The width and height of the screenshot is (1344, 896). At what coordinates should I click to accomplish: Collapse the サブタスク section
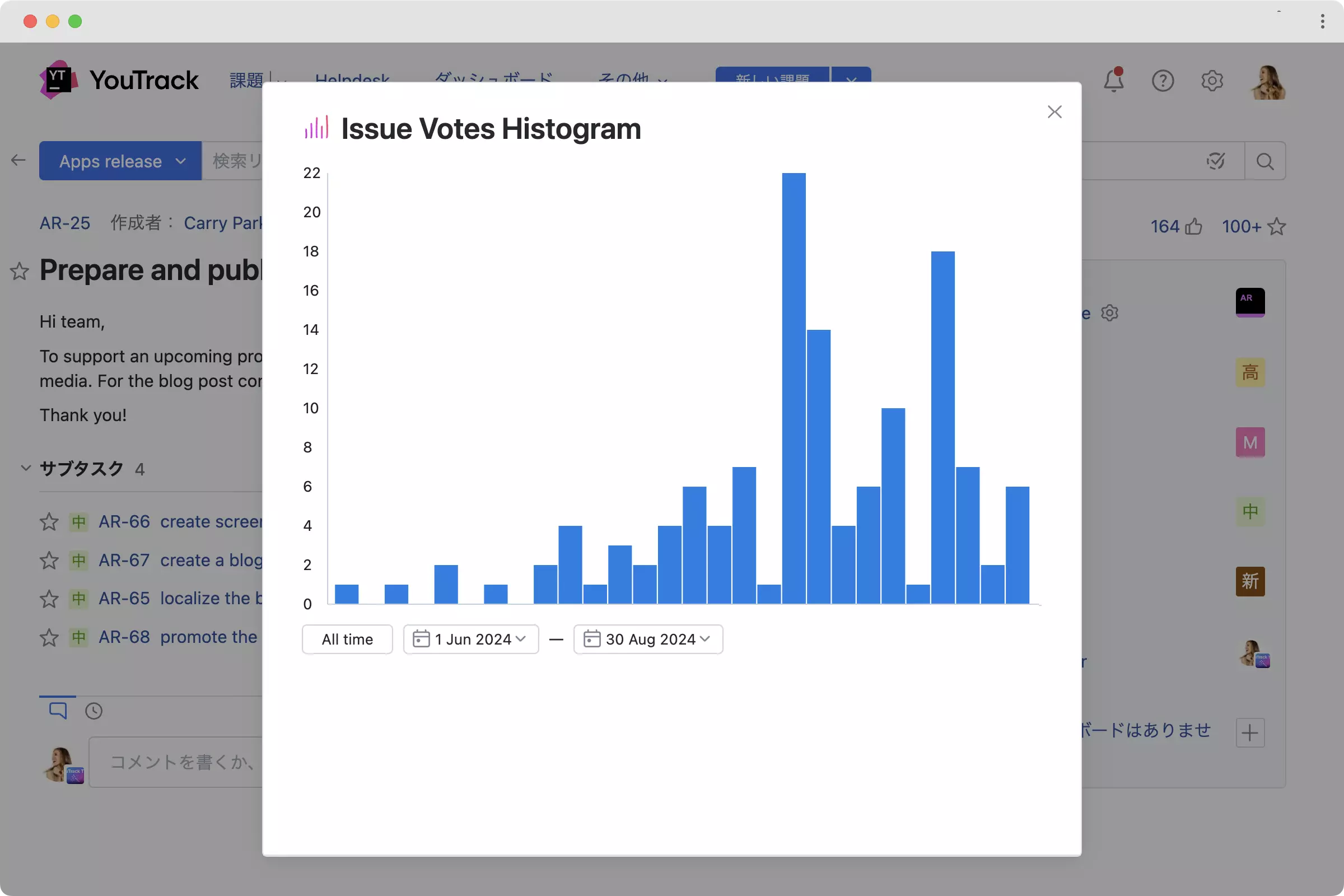pos(26,468)
